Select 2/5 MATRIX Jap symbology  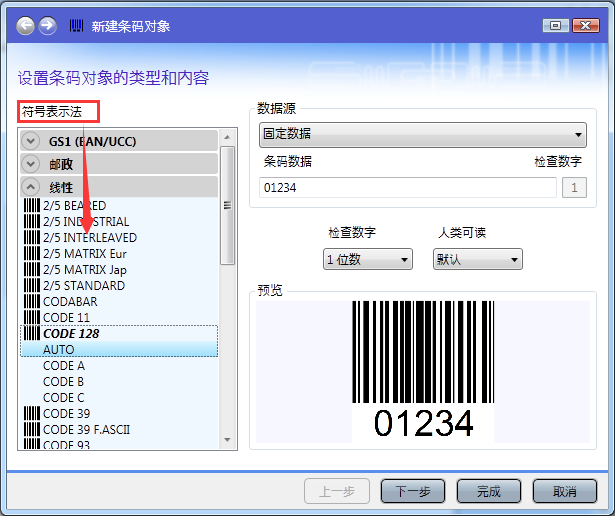point(85,270)
